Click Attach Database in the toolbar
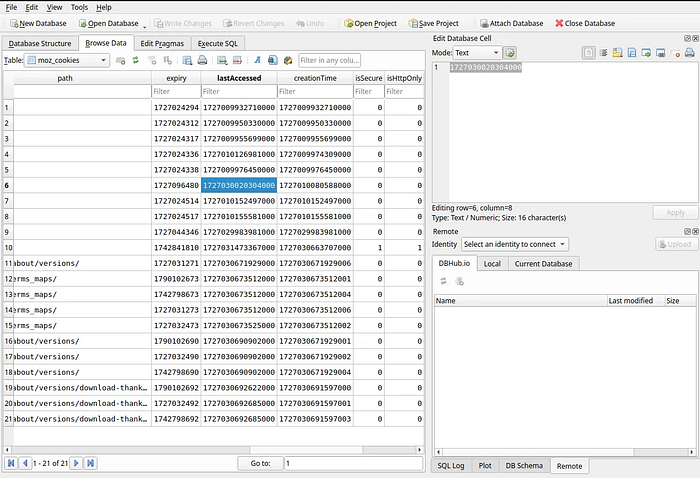The width and height of the screenshot is (700, 478). pyautogui.click(x=512, y=23)
